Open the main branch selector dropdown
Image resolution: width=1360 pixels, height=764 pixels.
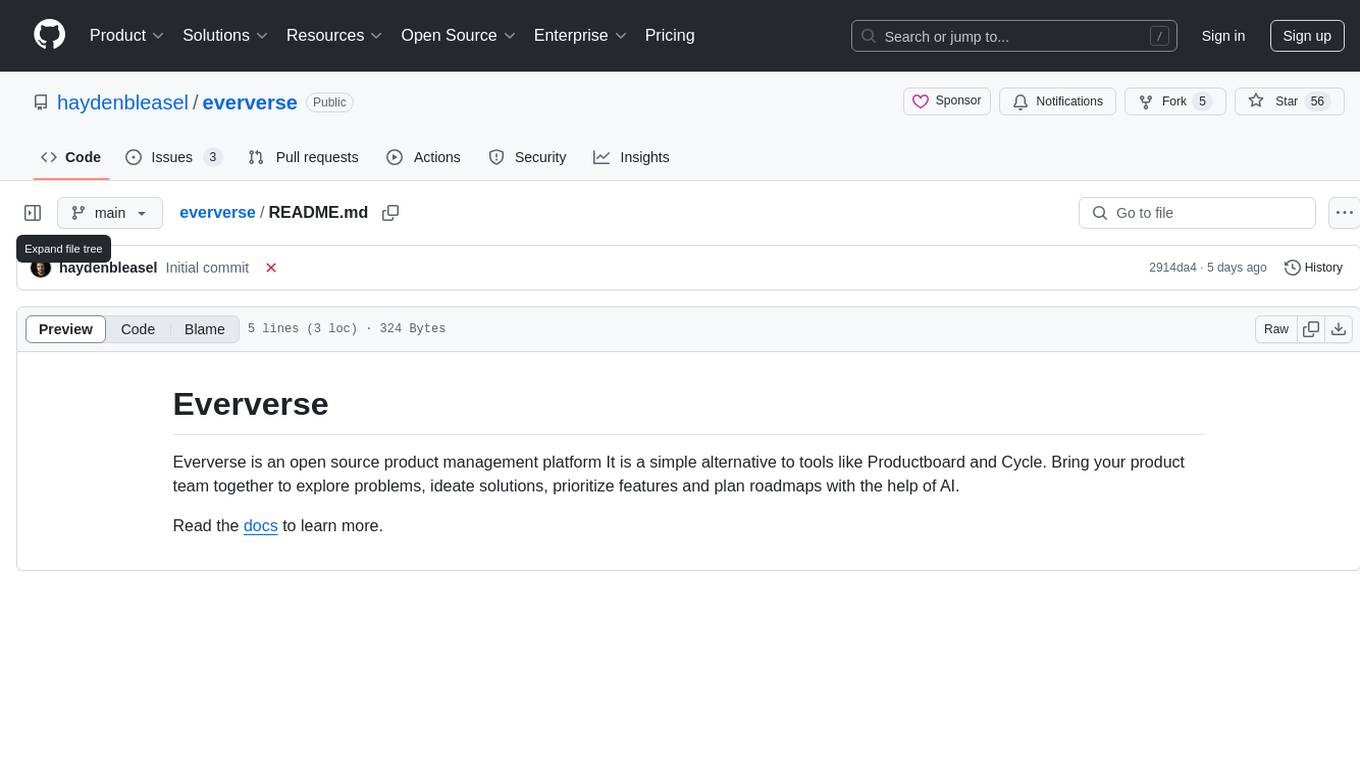109,213
